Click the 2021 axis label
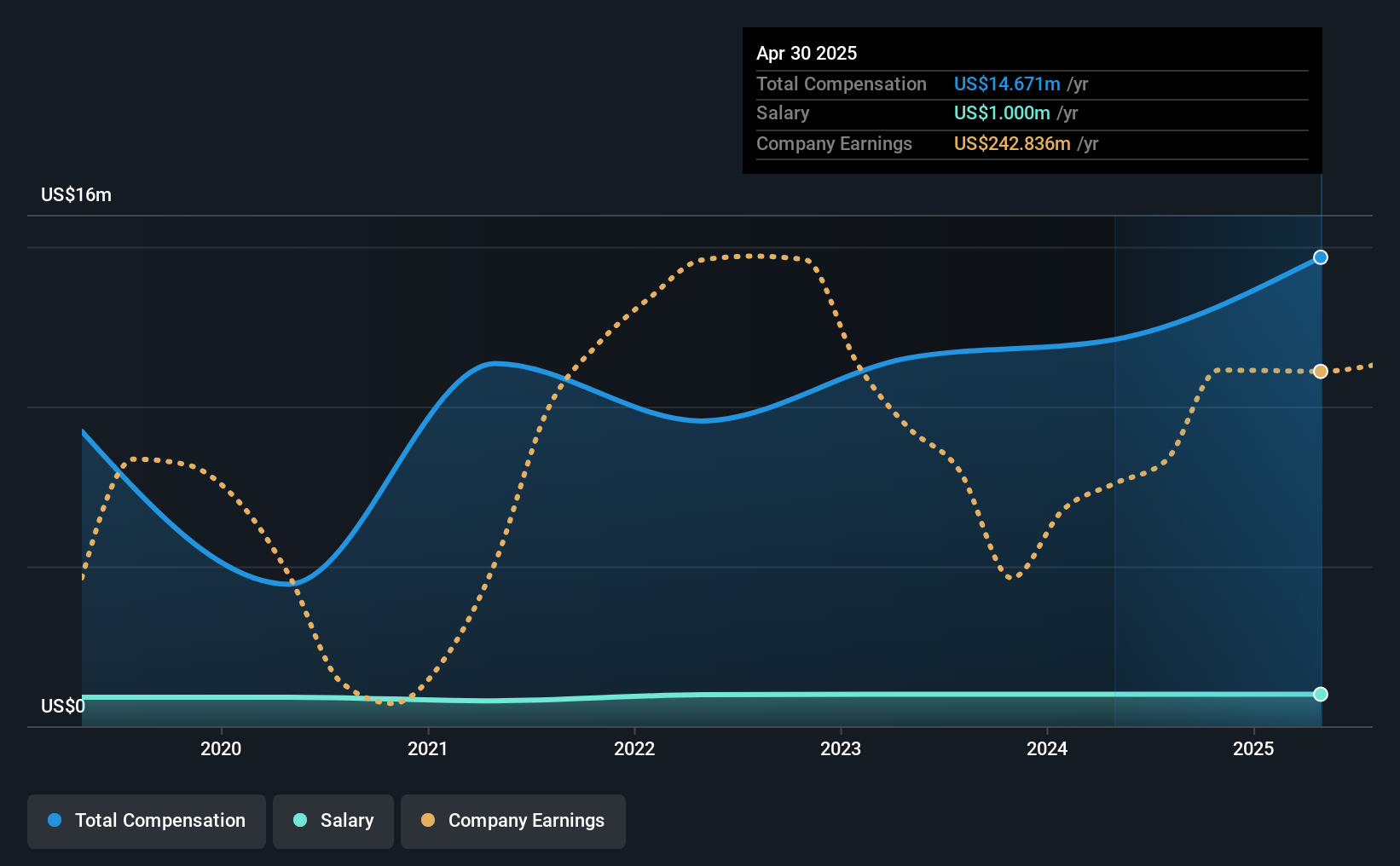Screen dimensions: 1400x866 [427, 748]
